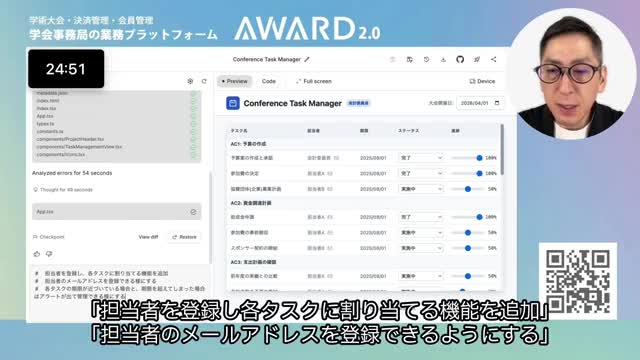Image resolution: width=640 pixels, height=360 pixels.
Task: Click into the chat prompt text area
Action: (119, 284)
